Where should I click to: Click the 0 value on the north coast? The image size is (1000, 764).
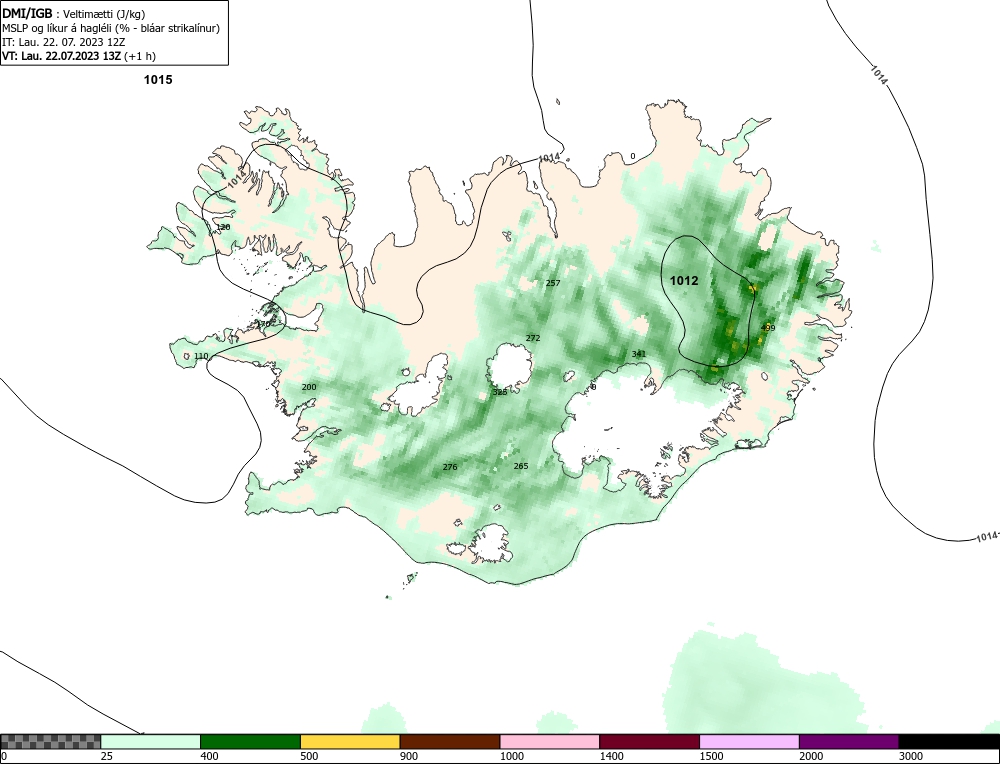[x=633, y=156]
